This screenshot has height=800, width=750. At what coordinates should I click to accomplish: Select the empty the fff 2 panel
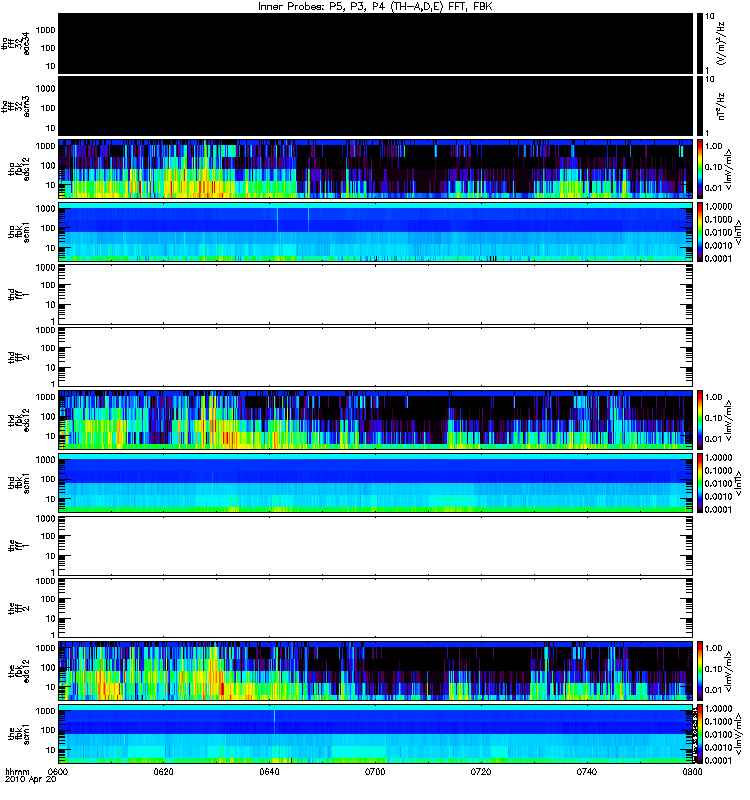[375, 608]
